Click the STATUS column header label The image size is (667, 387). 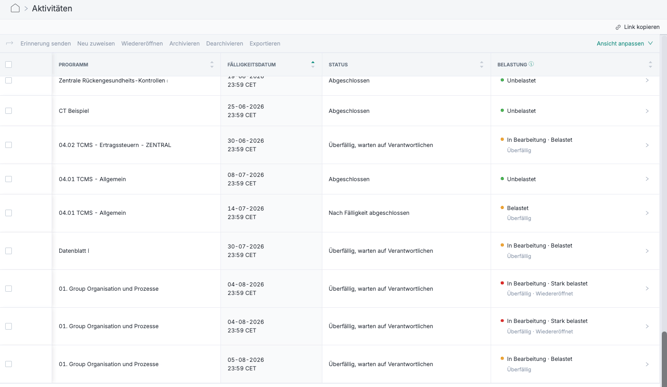(x=338, y=65)
